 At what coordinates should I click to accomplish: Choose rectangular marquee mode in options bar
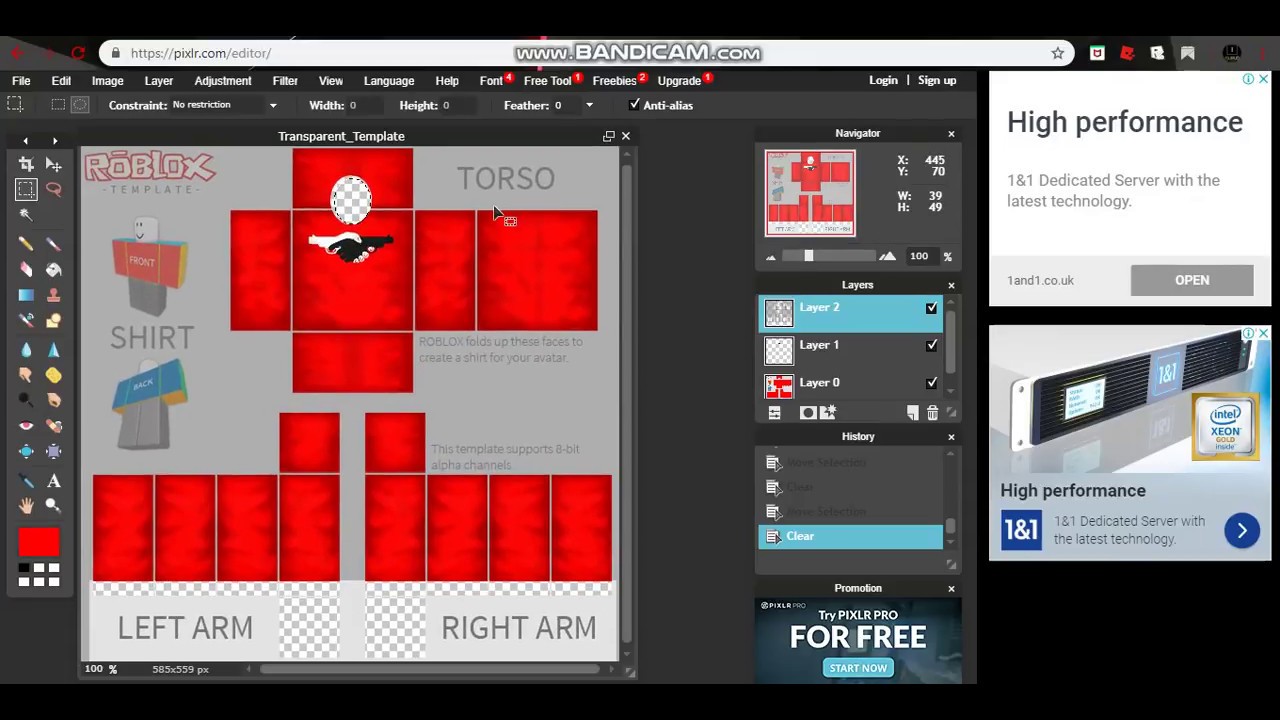point(58,105)
